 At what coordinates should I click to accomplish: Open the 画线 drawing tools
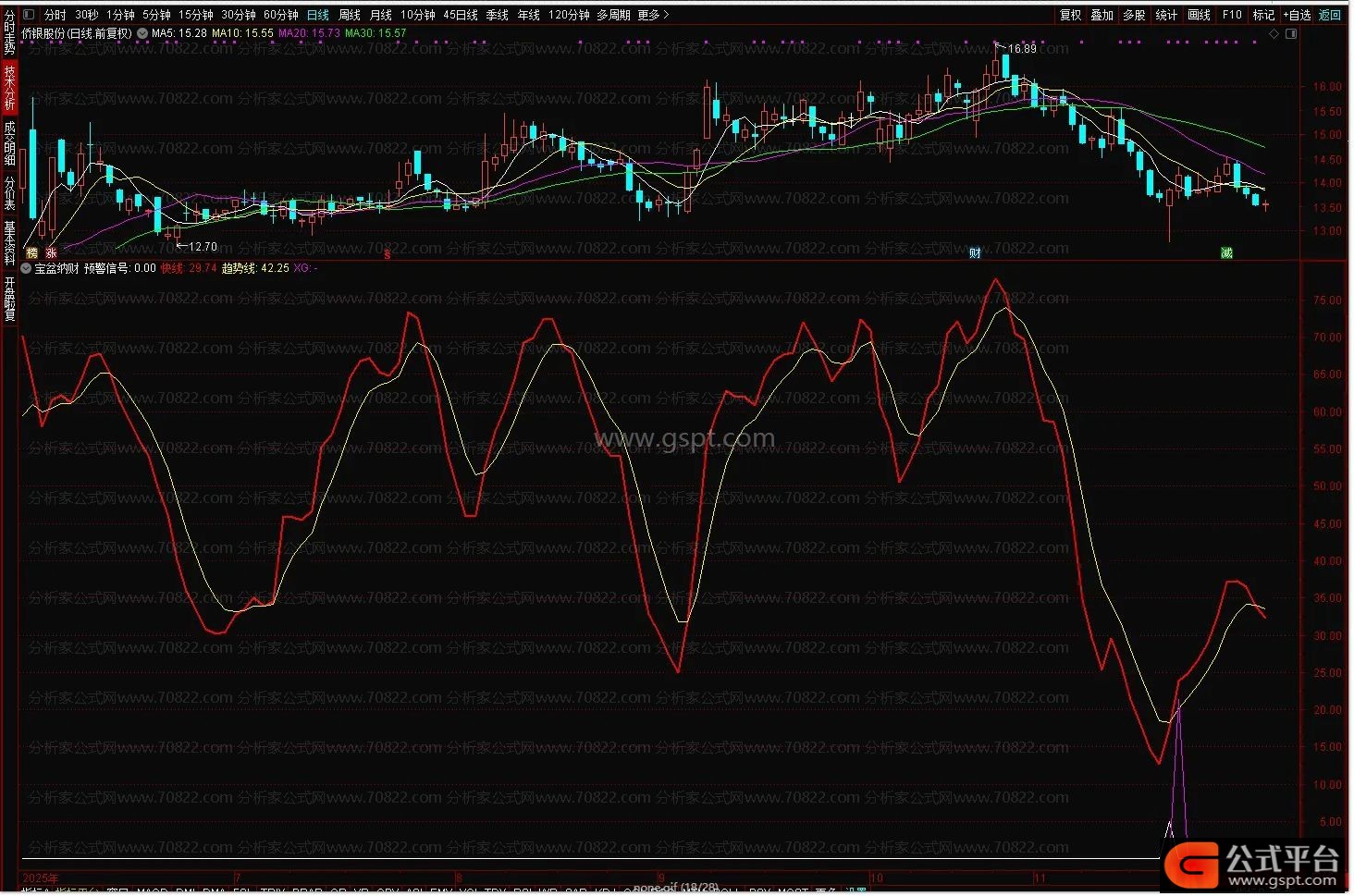[1199, 15]
